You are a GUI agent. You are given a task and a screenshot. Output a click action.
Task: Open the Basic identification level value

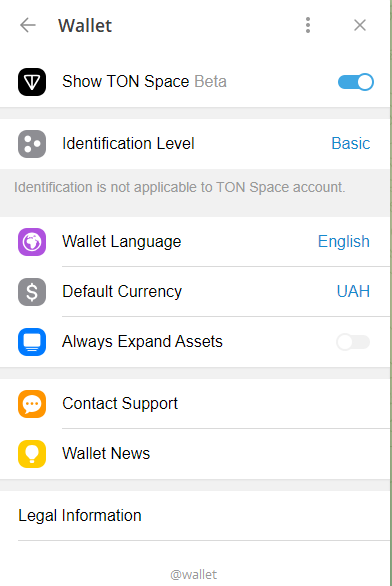point(351,144)
